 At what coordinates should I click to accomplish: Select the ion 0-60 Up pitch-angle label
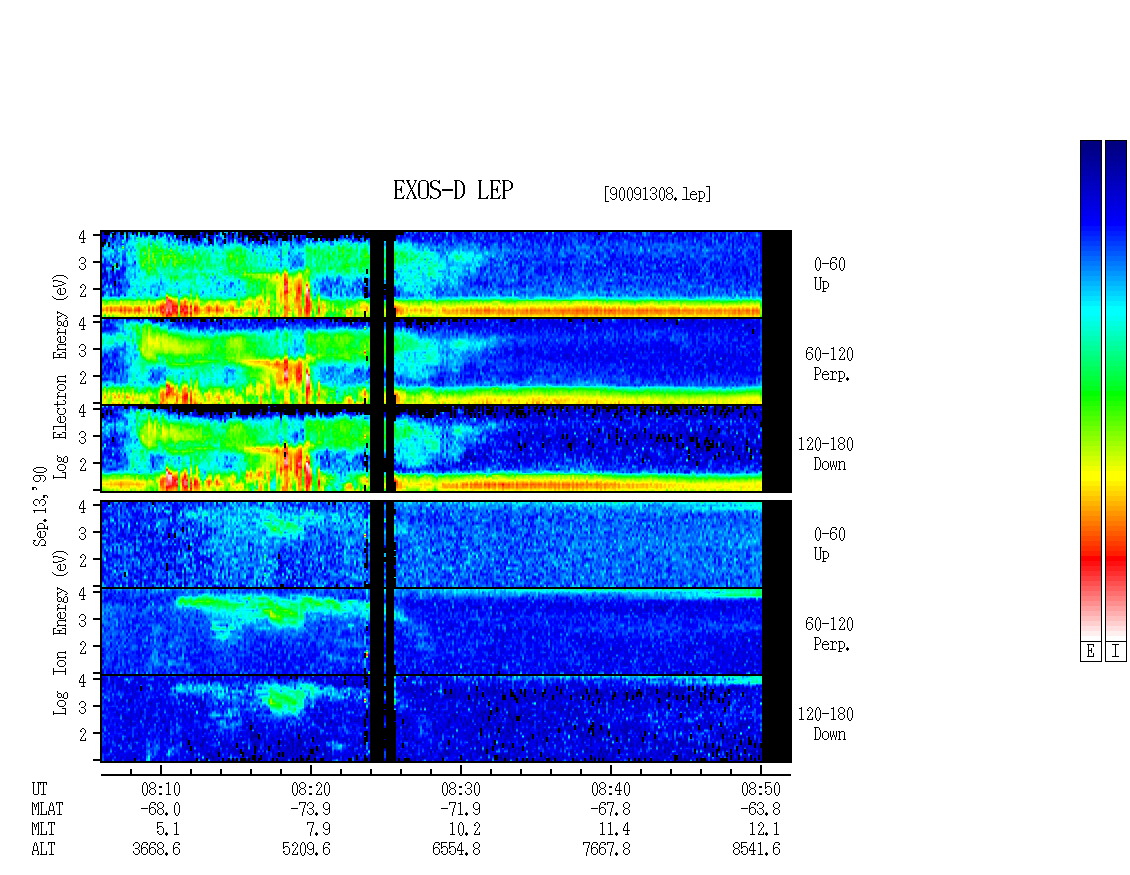(x=829, y=544)
